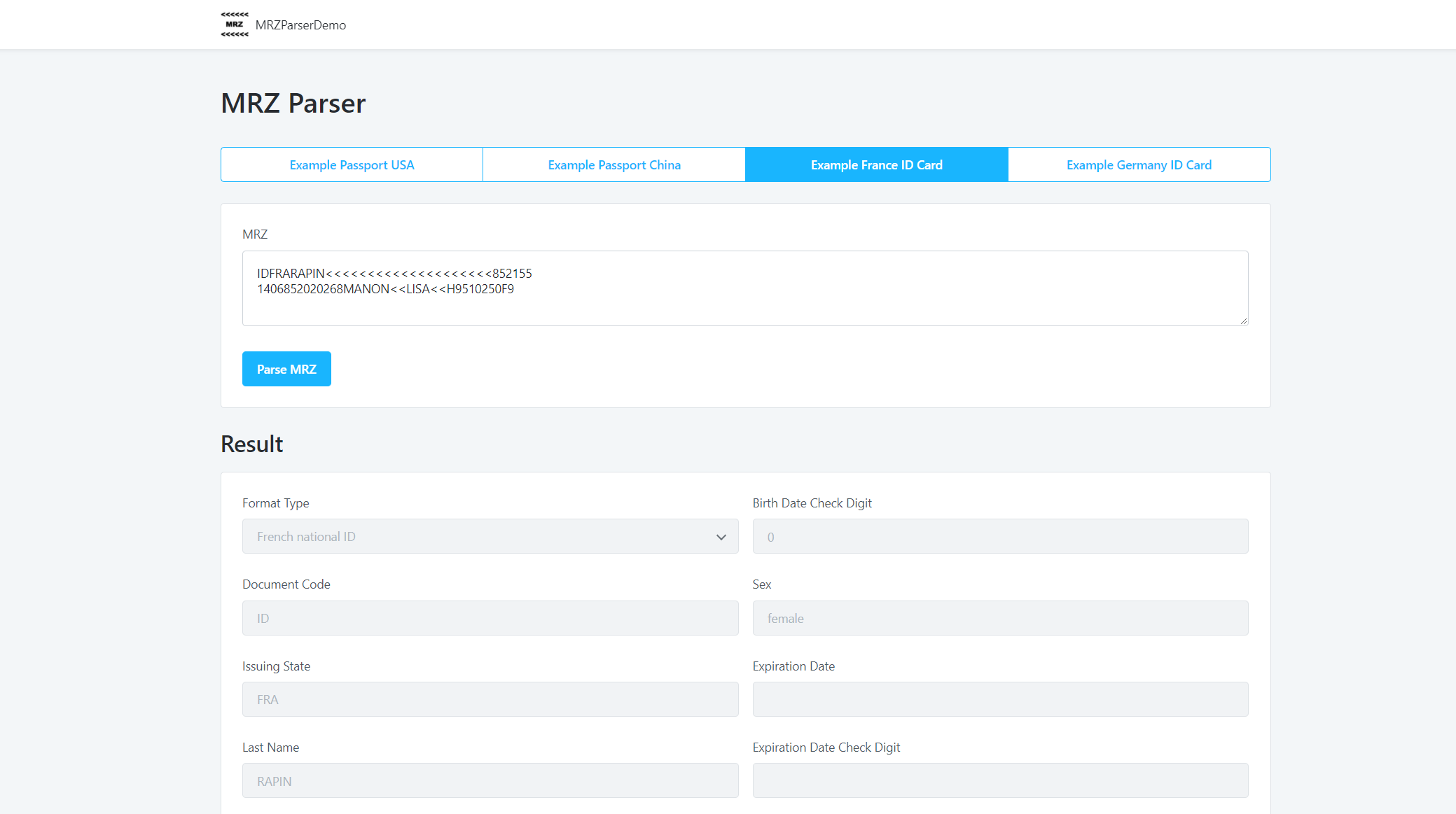The image size is (1456, 814).
Task: Select Example Passport China tab
Action: (x=614, y=164)
